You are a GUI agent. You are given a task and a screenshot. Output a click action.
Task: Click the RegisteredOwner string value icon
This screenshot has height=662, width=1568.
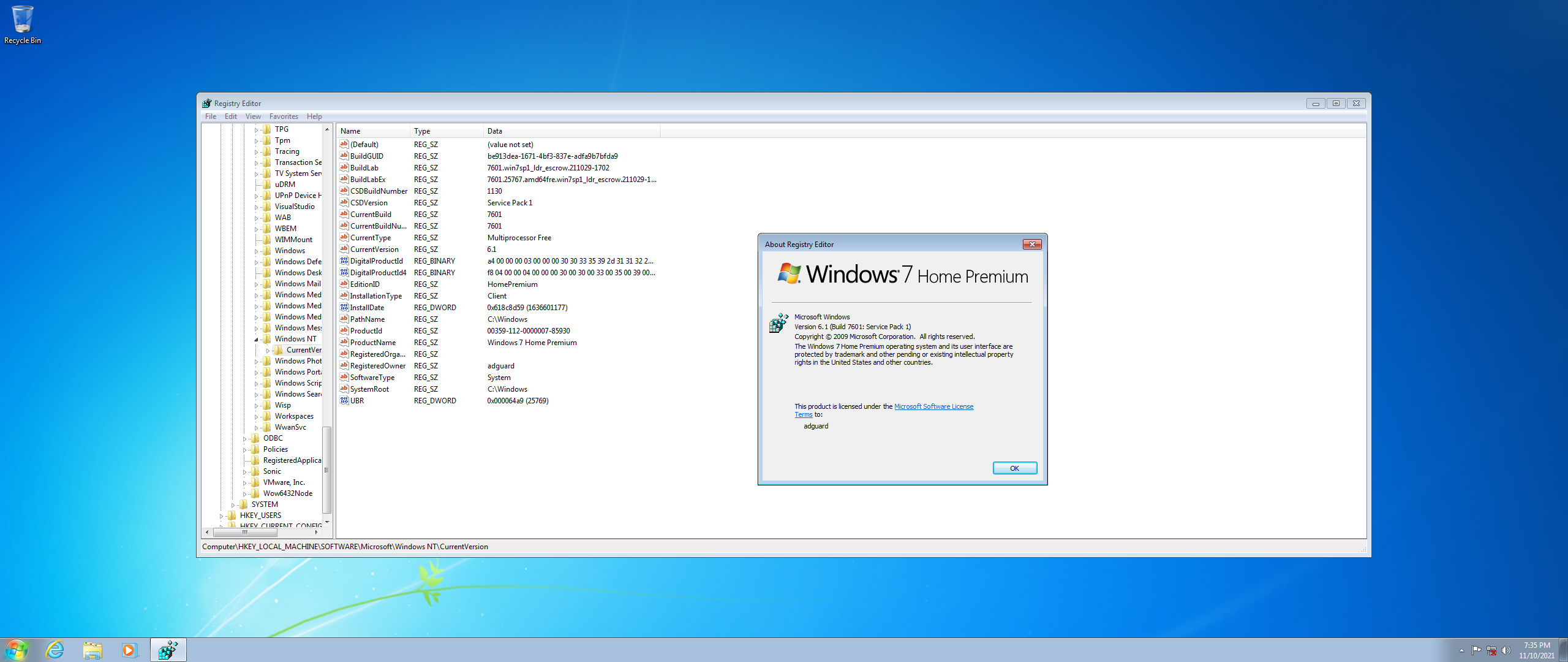(344, 365)
